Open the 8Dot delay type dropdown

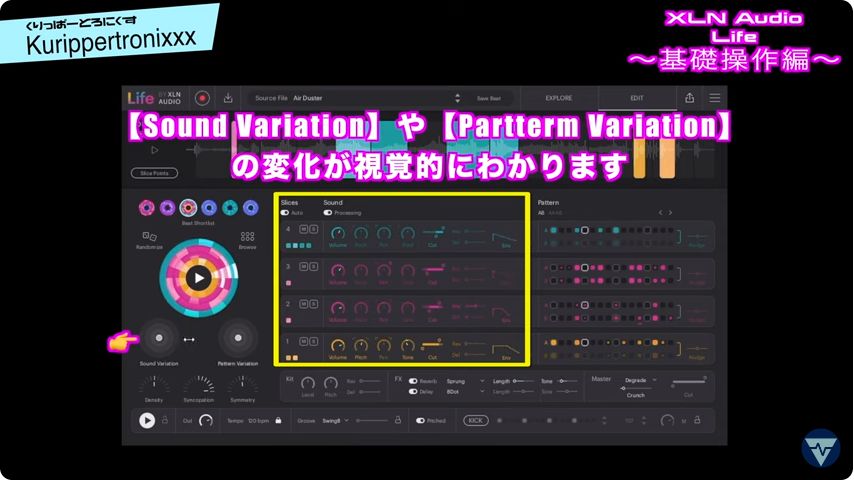pos(465,392)
